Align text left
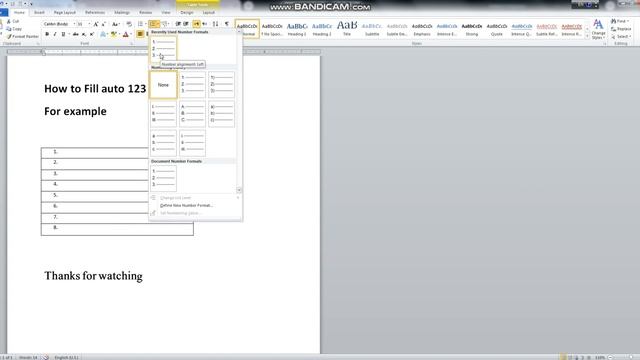Screen dimensions: 640x360 pyautogui.click(x=140, y=34)
